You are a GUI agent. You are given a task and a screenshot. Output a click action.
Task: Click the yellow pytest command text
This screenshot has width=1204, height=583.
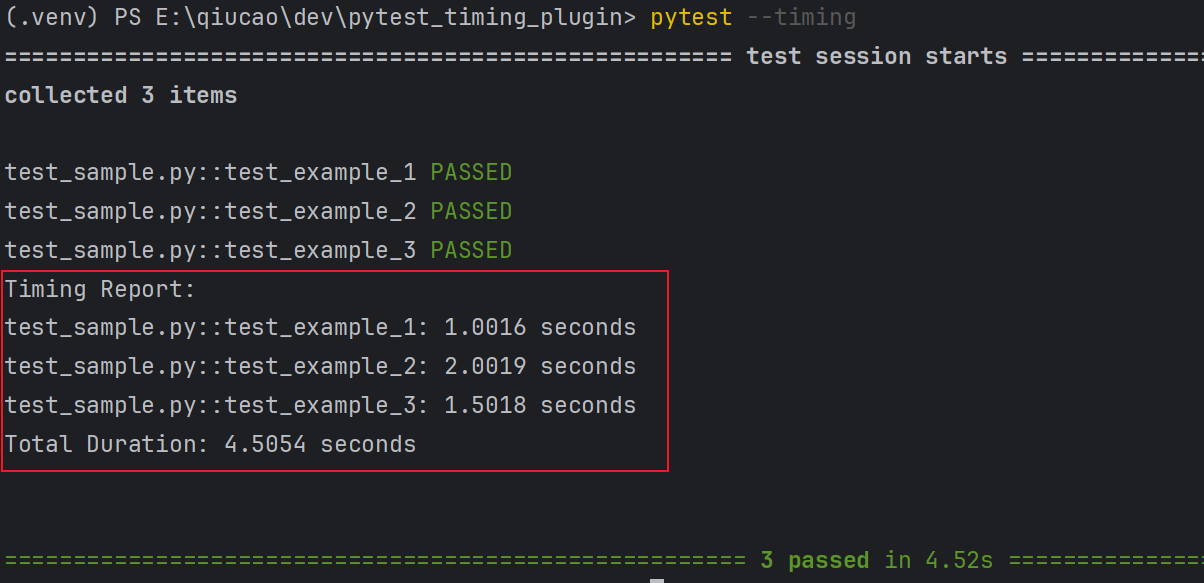[691, 17]
